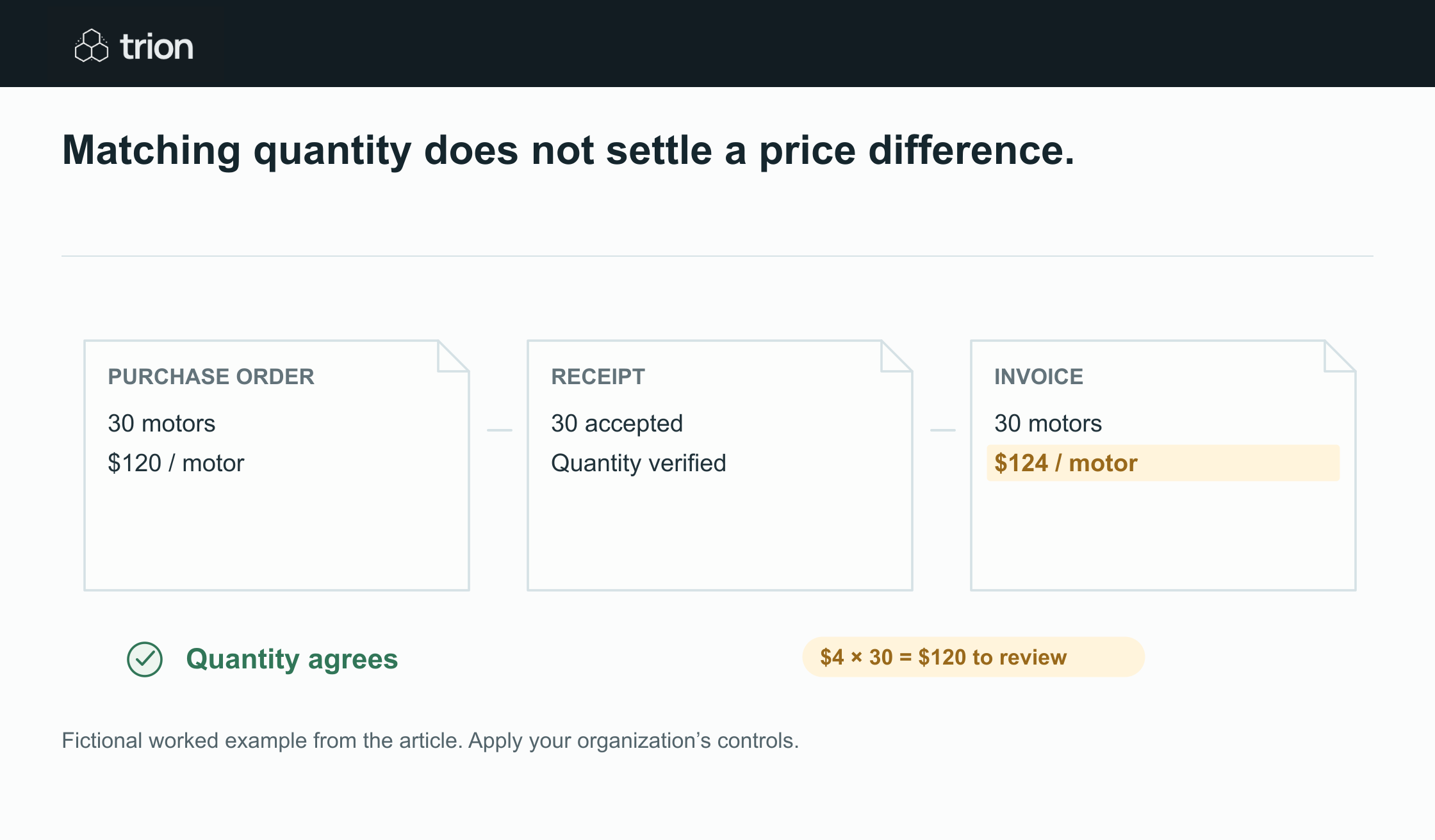1435x840 pixels.
Task: Click the headline about matching quantity
Action: click(x=568, y=151)
